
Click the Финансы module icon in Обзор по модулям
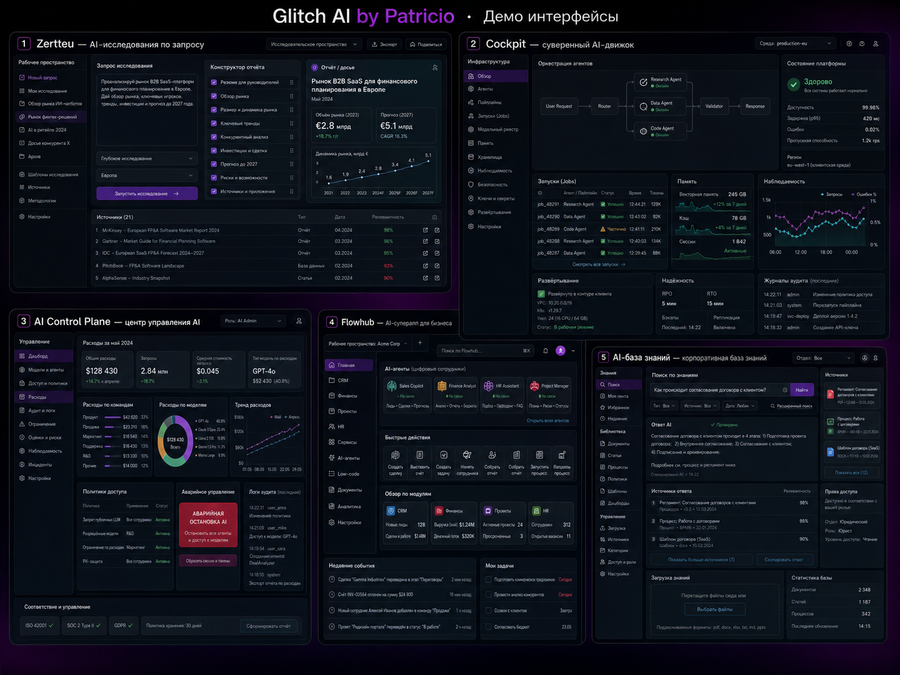coord(439,510)
